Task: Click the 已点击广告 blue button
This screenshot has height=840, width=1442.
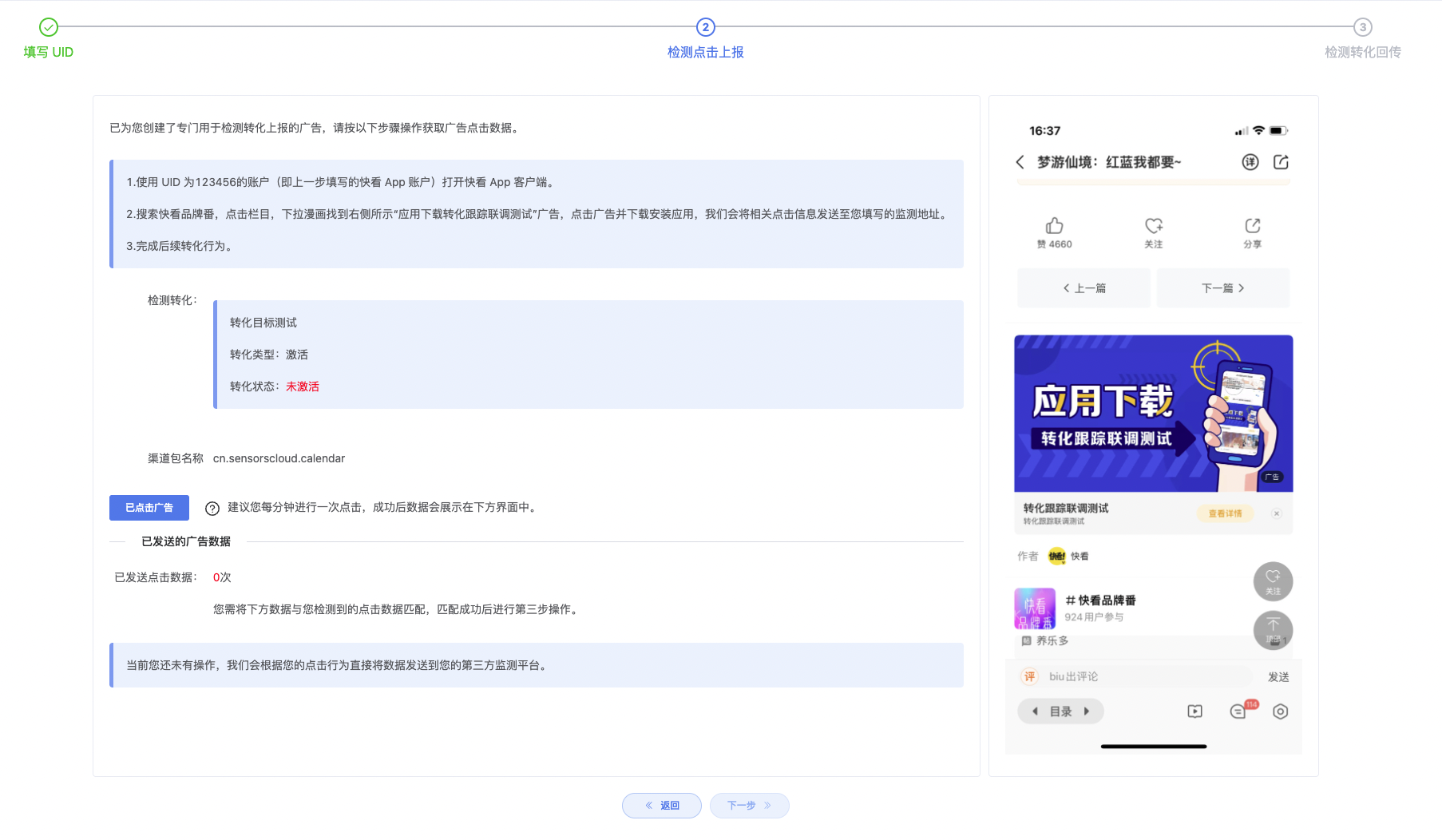Action: pyautogui.click(x=149, y=508)
